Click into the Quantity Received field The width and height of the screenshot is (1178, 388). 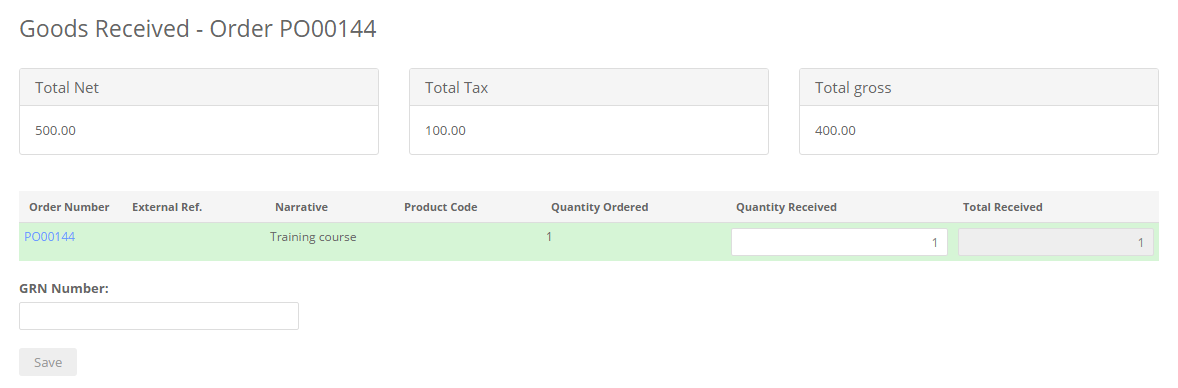tap(839, 242)
